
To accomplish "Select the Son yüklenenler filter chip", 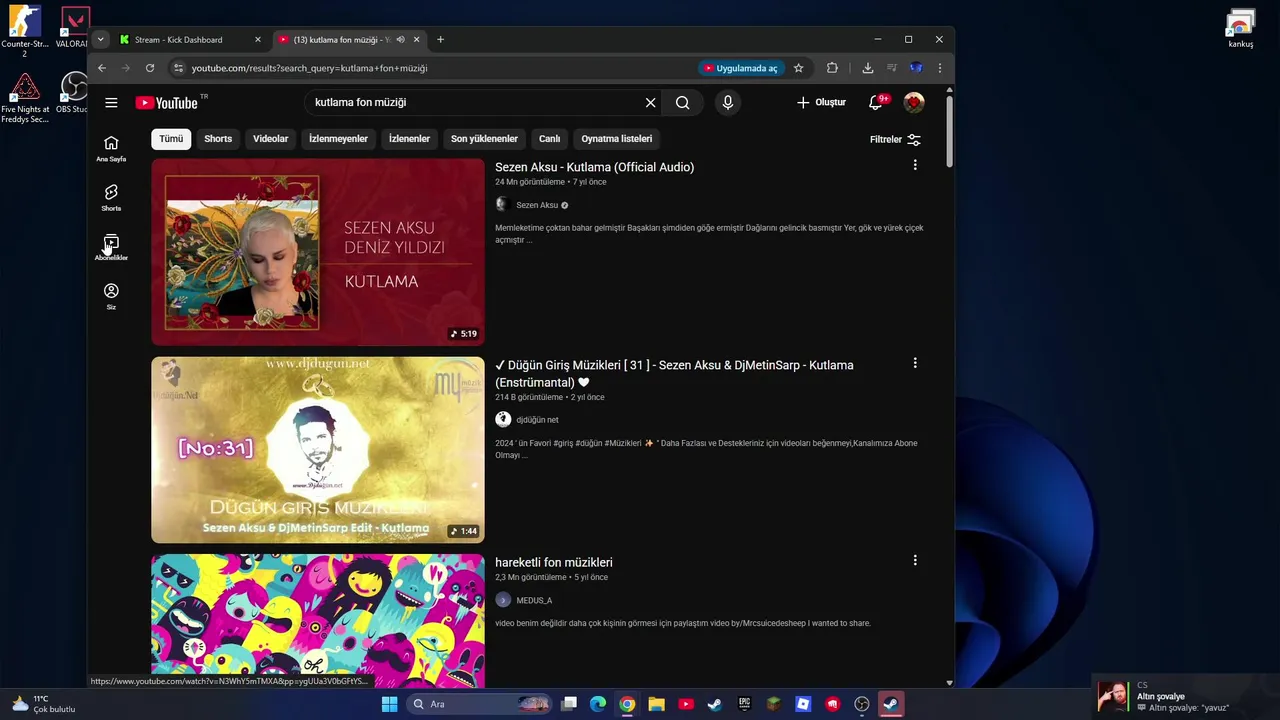I will [484, 139].
